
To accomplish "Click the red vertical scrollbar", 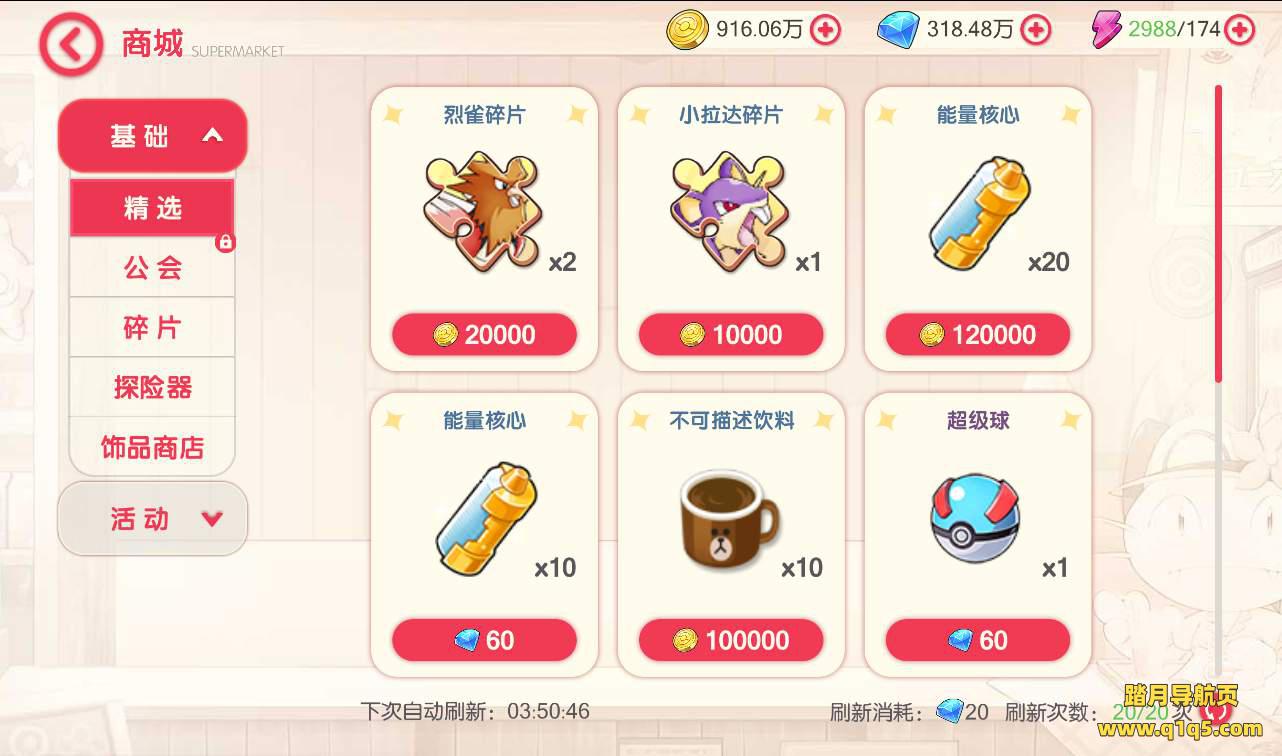I will pos(1218,233).
